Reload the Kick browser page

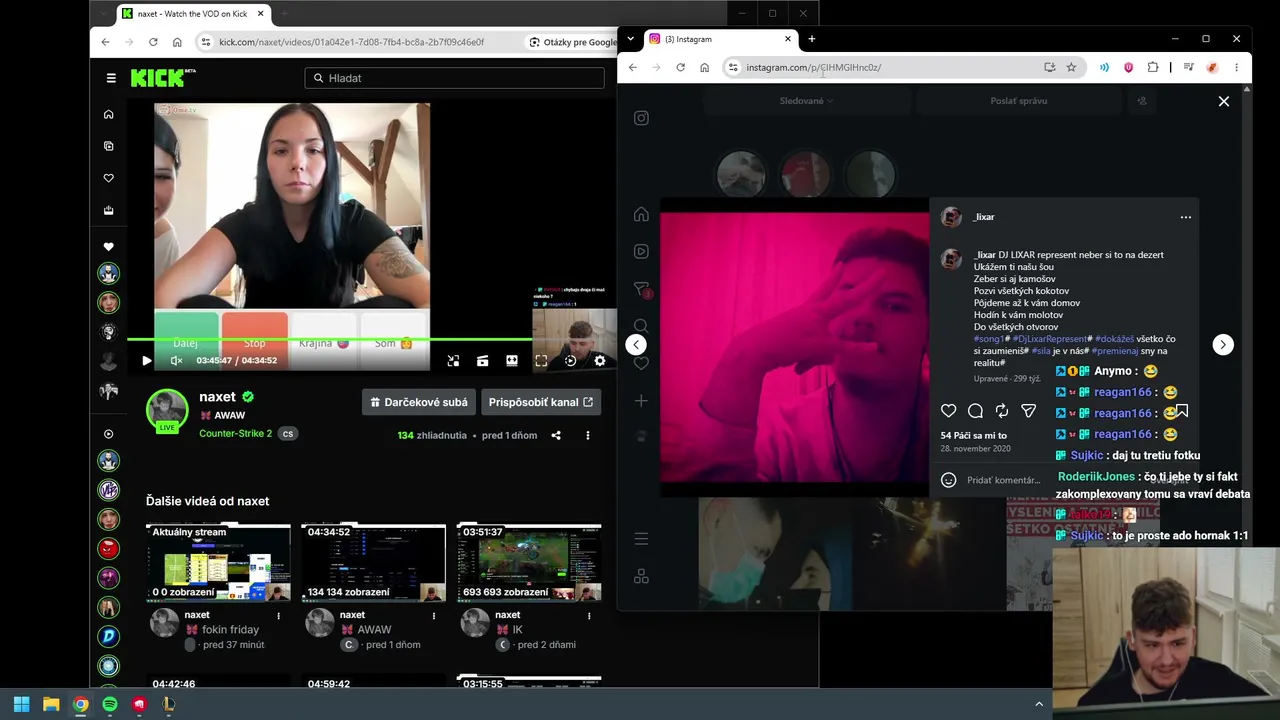pyautogui.click(x=153, y=42)
